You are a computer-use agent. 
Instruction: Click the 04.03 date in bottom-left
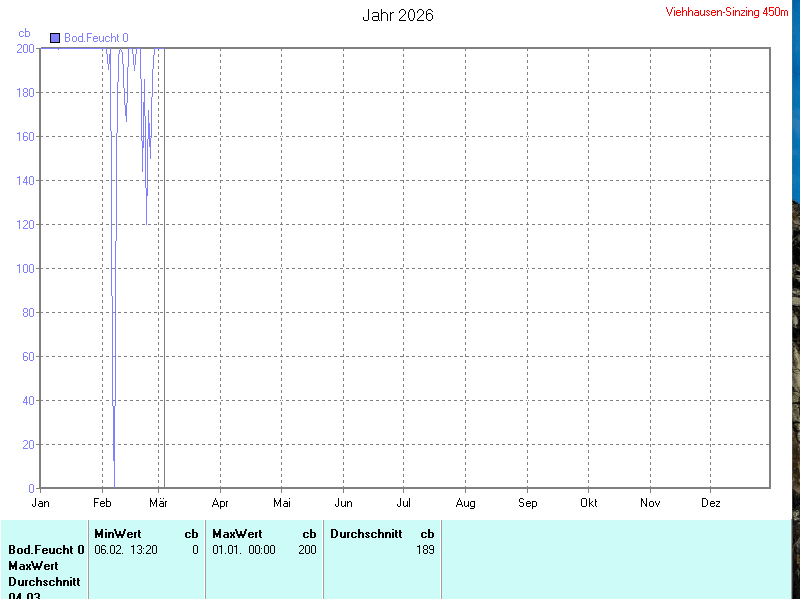[x=25, y=594]
